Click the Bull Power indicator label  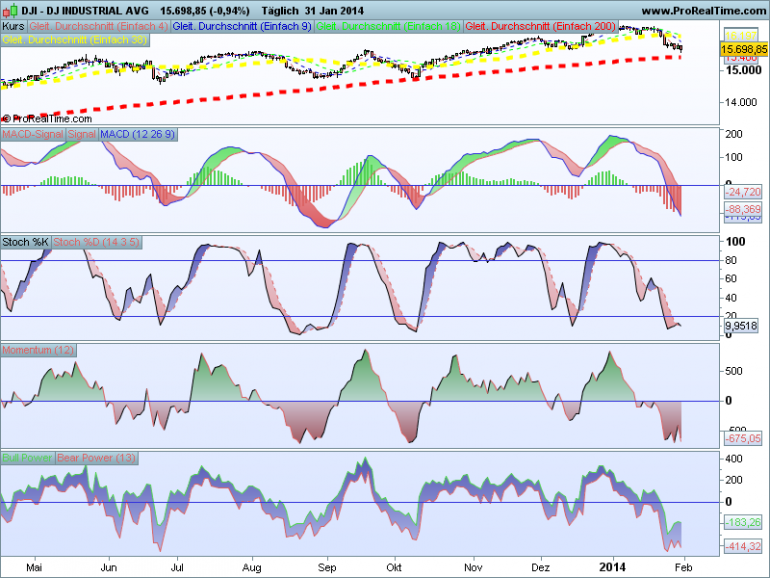[28, 458]
